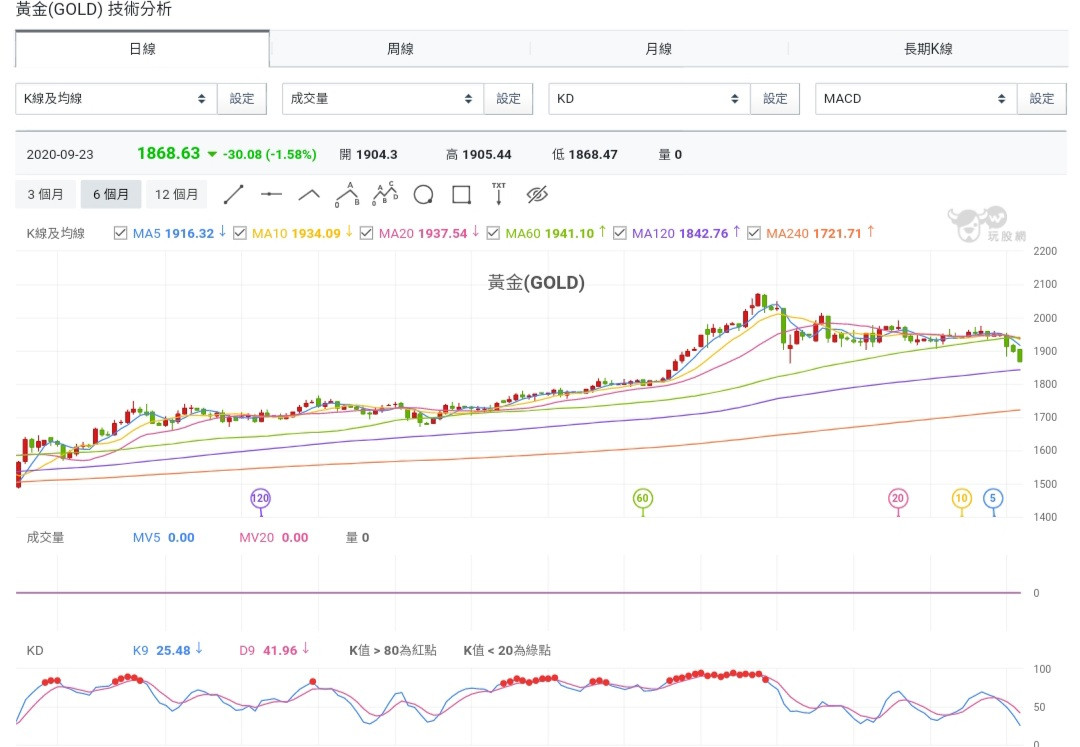
Task: Select the 3 個月 time range button
Action: 46,194
